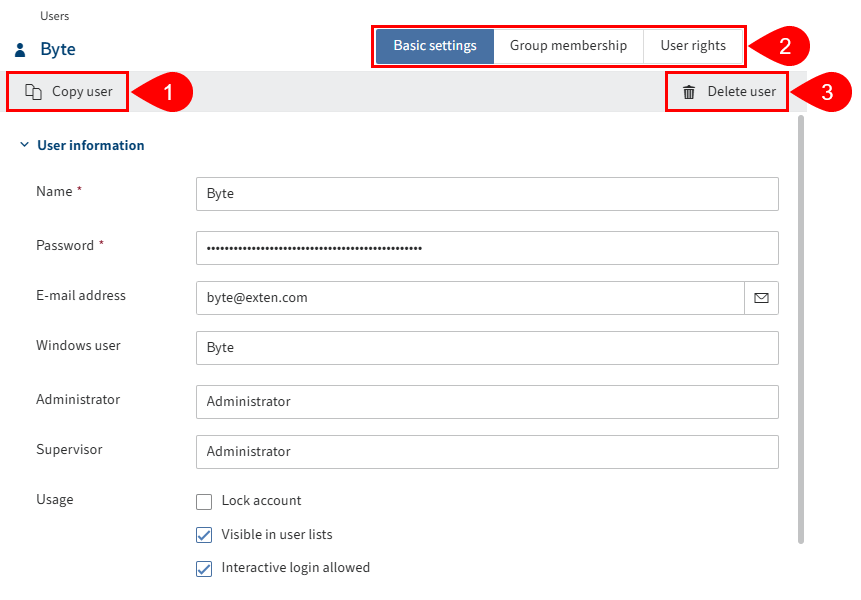861x600 pixels.
Task: Enable the Lock account checkbox
Action: tap(204, 501)
